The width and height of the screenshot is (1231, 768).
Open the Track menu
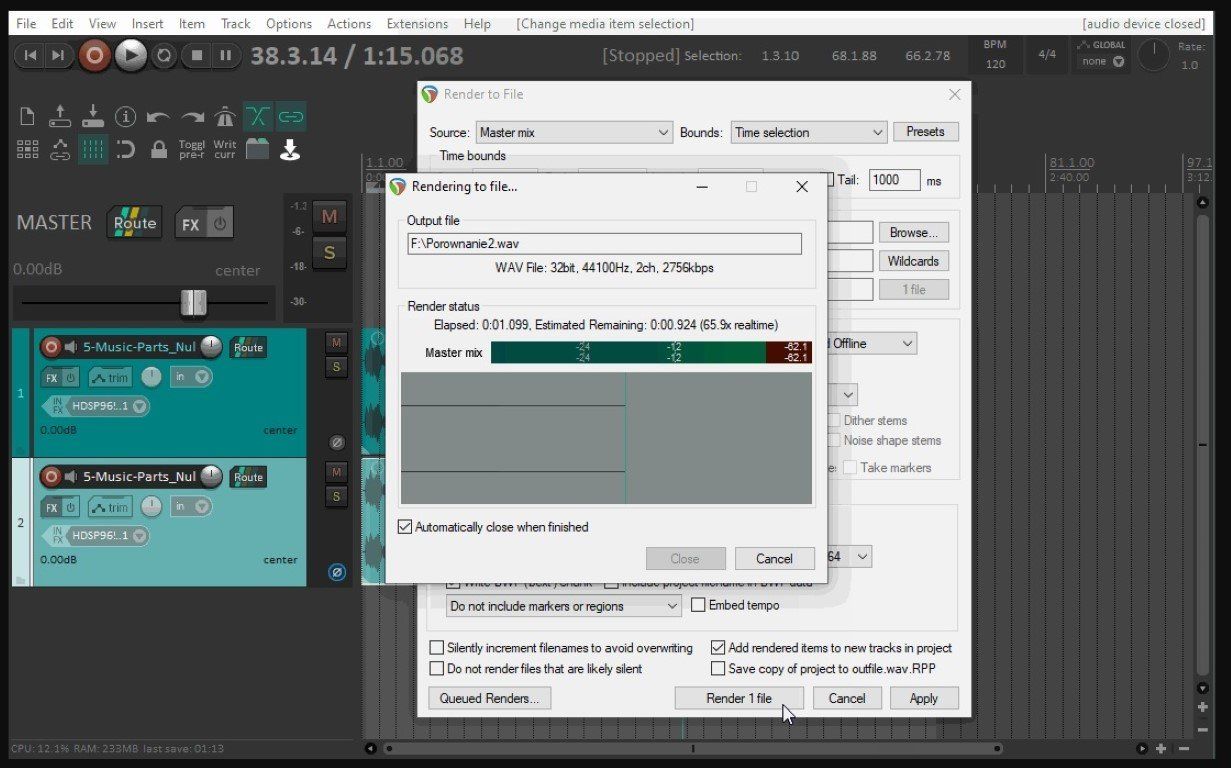[x=236, y=23]
